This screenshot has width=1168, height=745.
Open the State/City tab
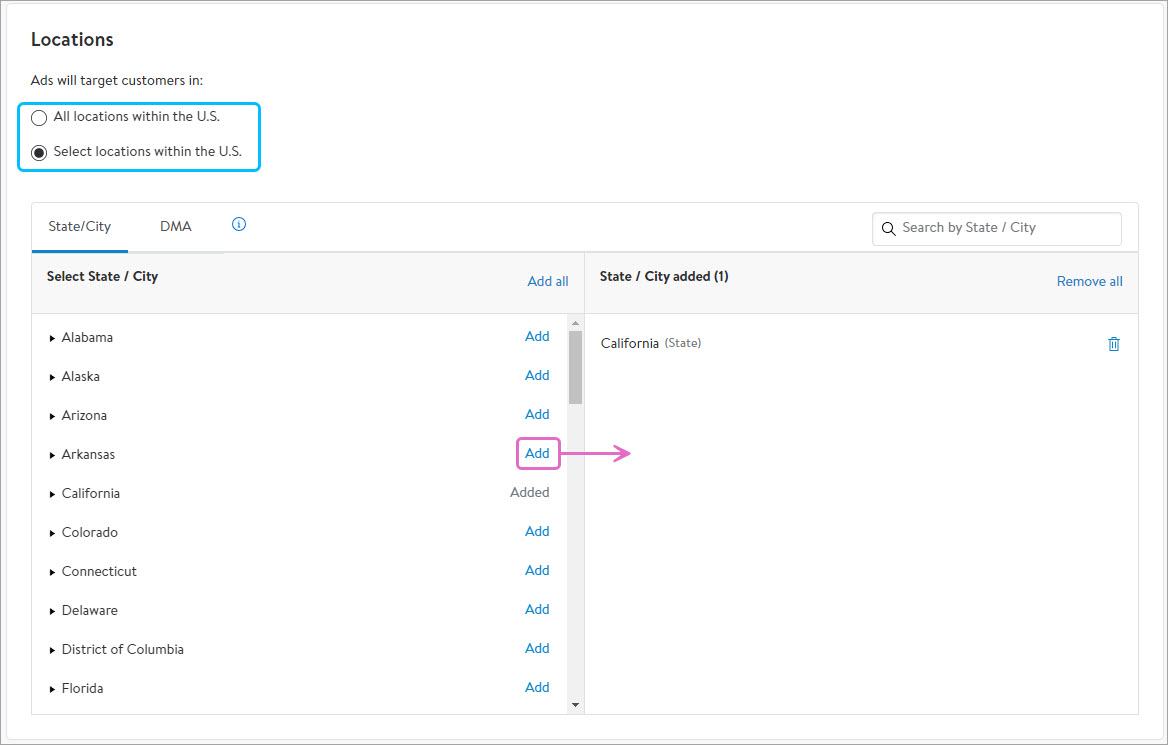[80, 227]
